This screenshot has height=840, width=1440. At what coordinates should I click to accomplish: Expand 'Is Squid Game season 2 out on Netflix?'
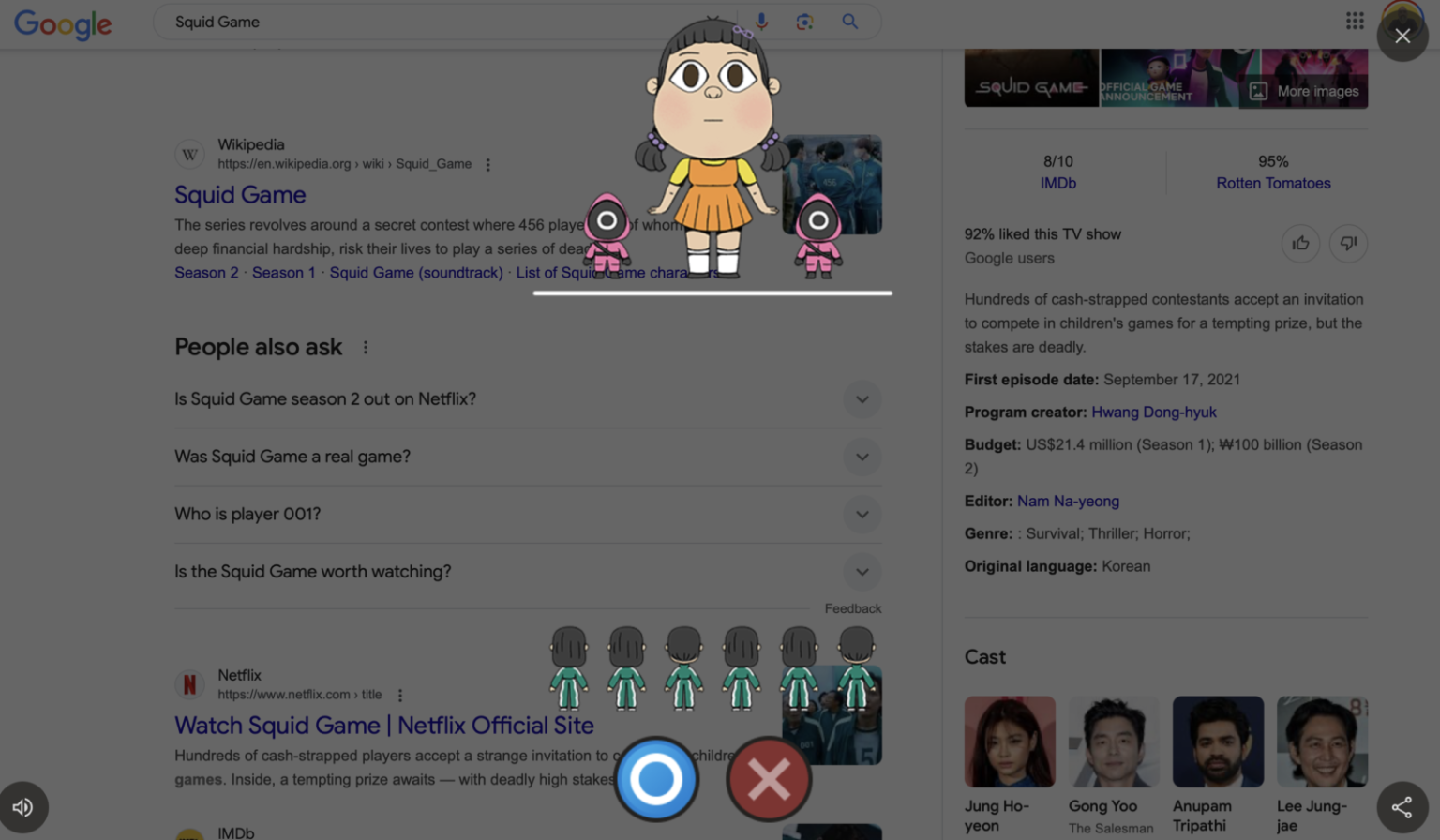coord(527,399)
